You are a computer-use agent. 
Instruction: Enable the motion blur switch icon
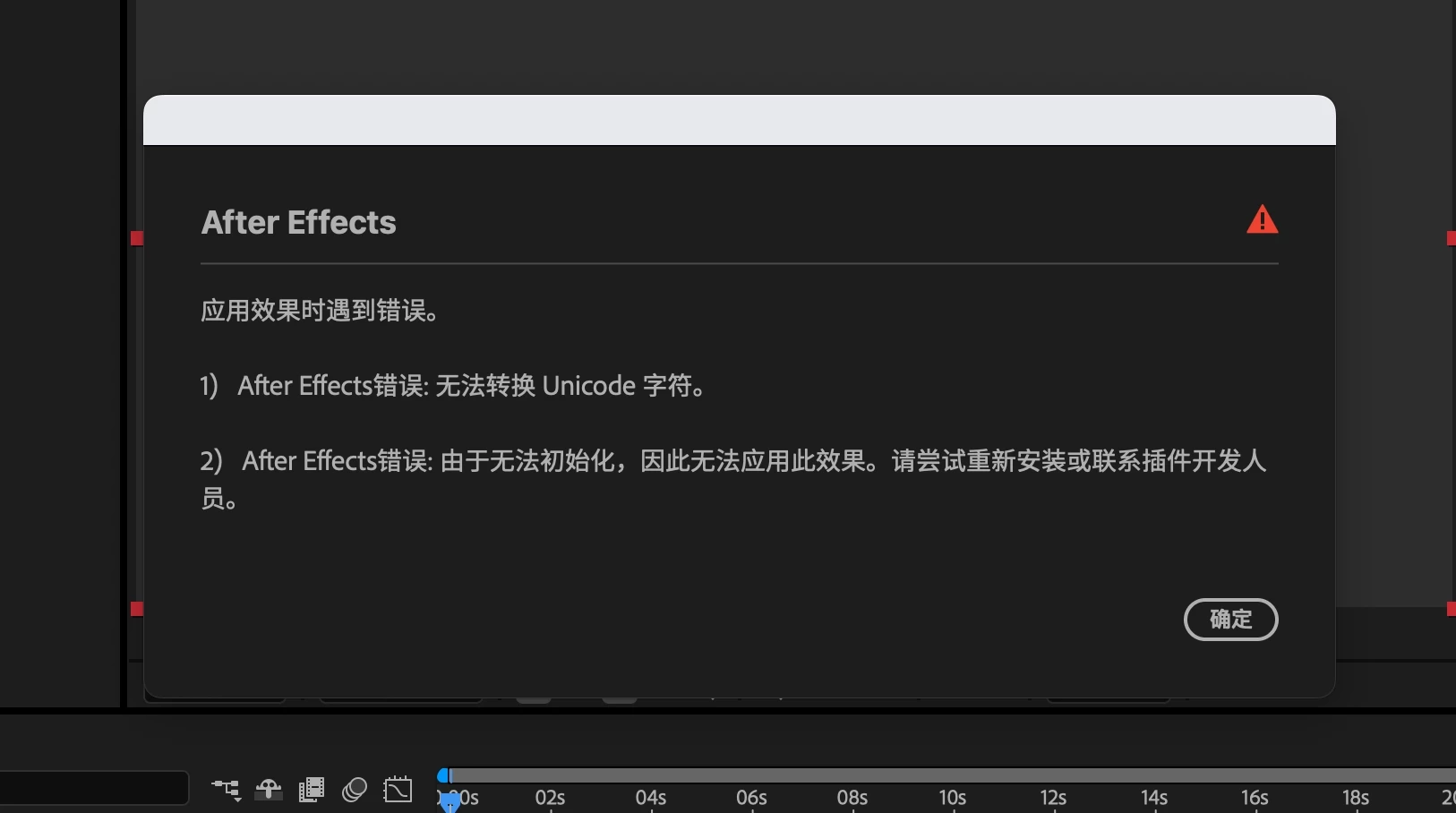click(355, 790)
